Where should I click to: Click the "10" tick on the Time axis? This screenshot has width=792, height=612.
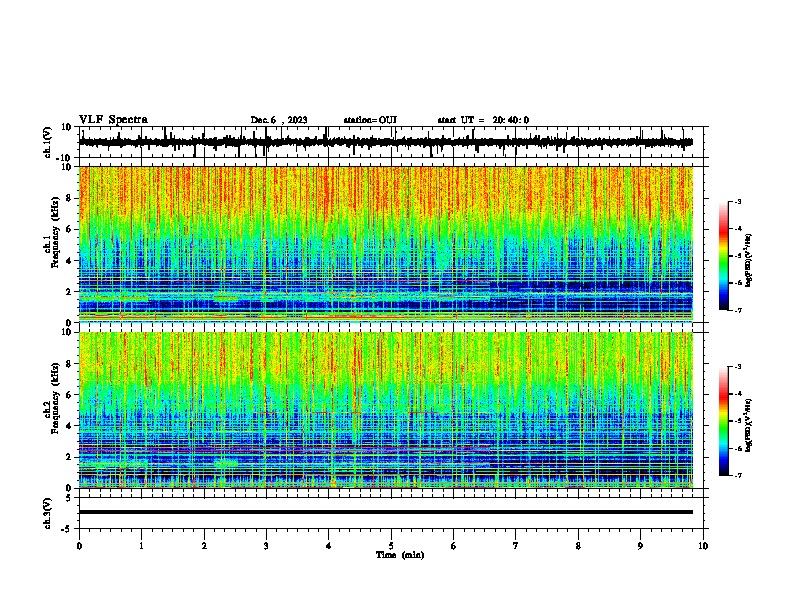[x=703, y=546]
